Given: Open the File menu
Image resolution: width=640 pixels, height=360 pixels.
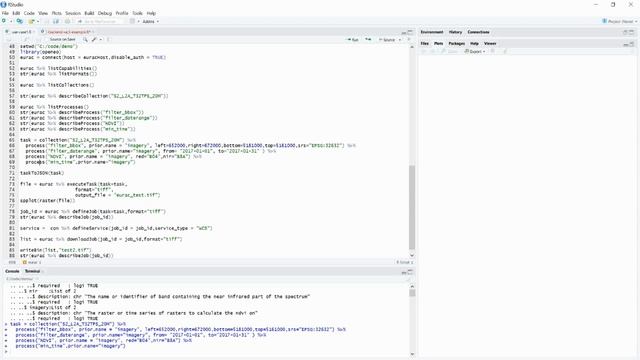Looking at the screenshot, I should (5, 13).
